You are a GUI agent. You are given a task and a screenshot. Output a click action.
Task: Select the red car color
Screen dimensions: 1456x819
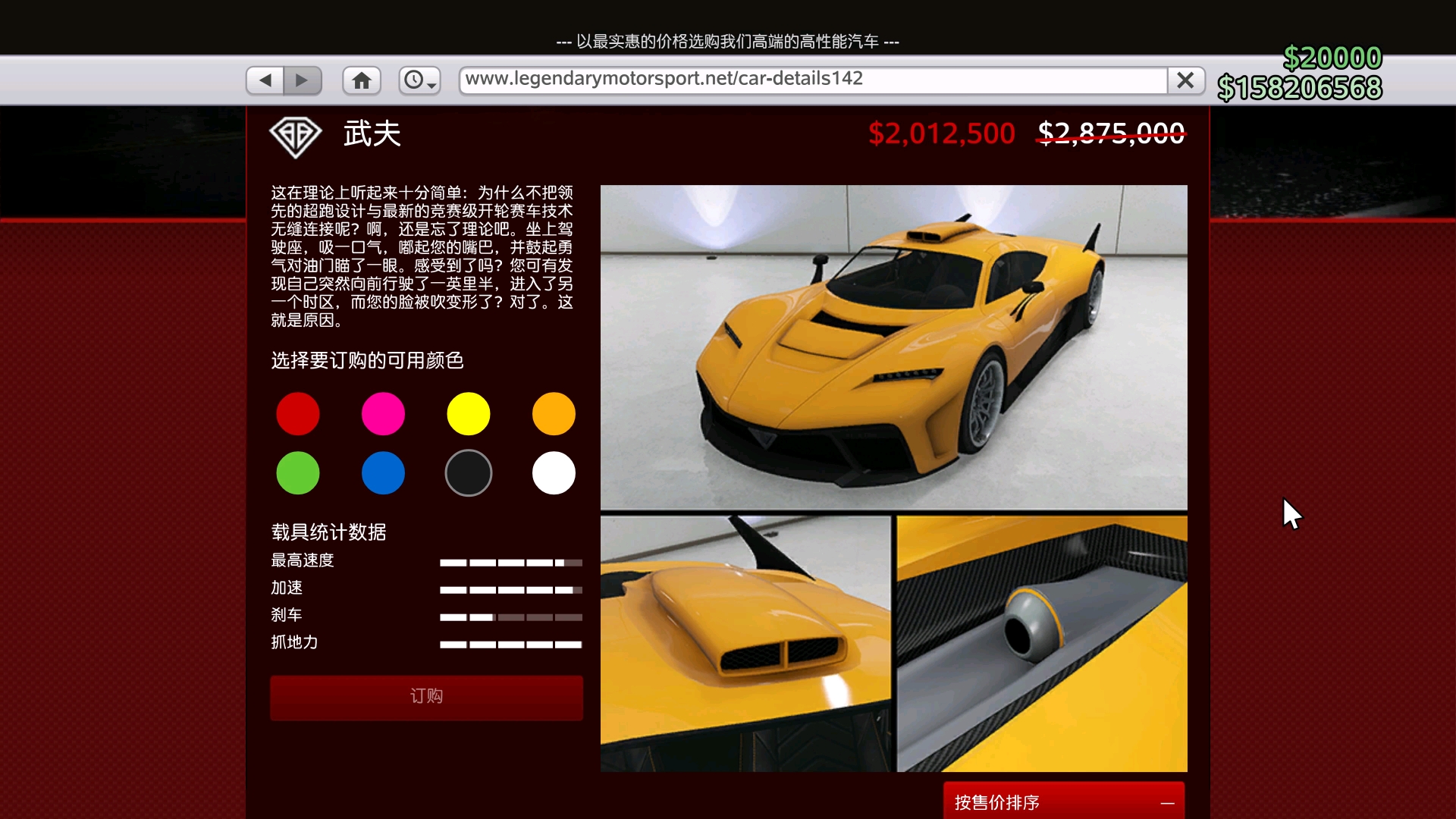pos(298,414)
